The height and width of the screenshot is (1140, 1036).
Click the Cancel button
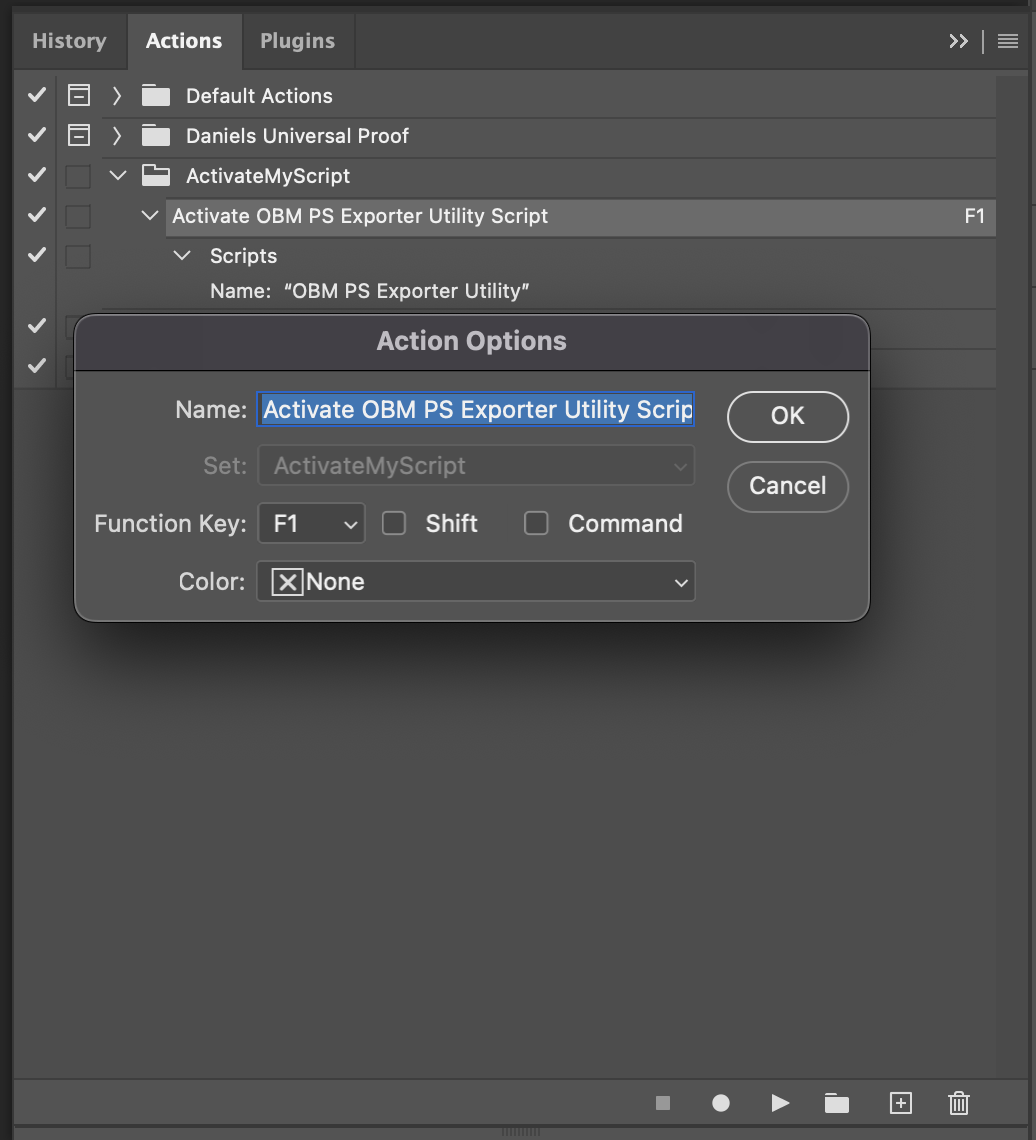(787, 486)
